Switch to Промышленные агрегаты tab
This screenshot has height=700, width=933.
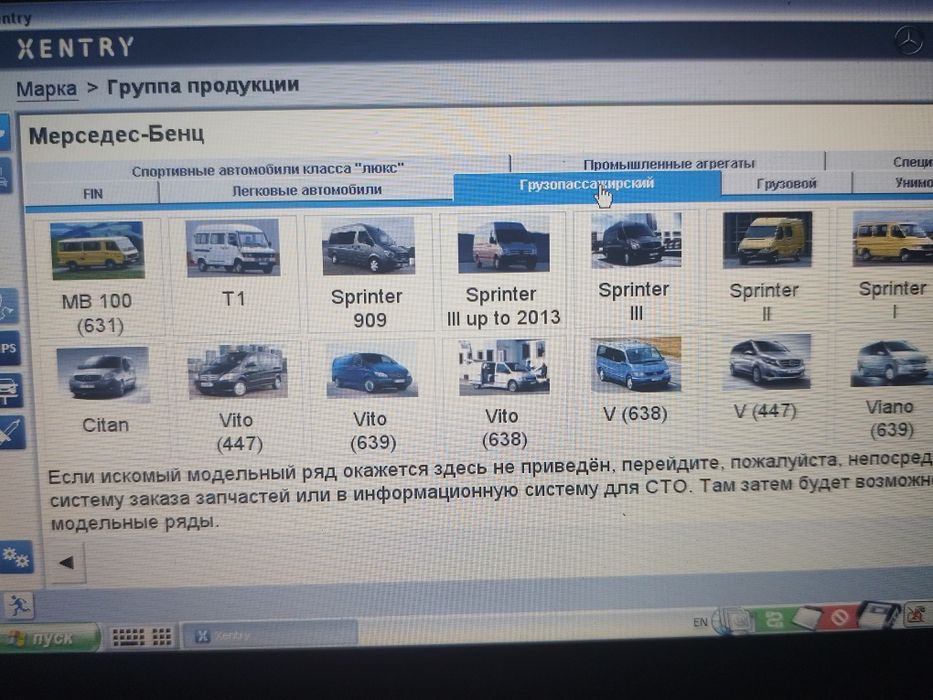669,163
